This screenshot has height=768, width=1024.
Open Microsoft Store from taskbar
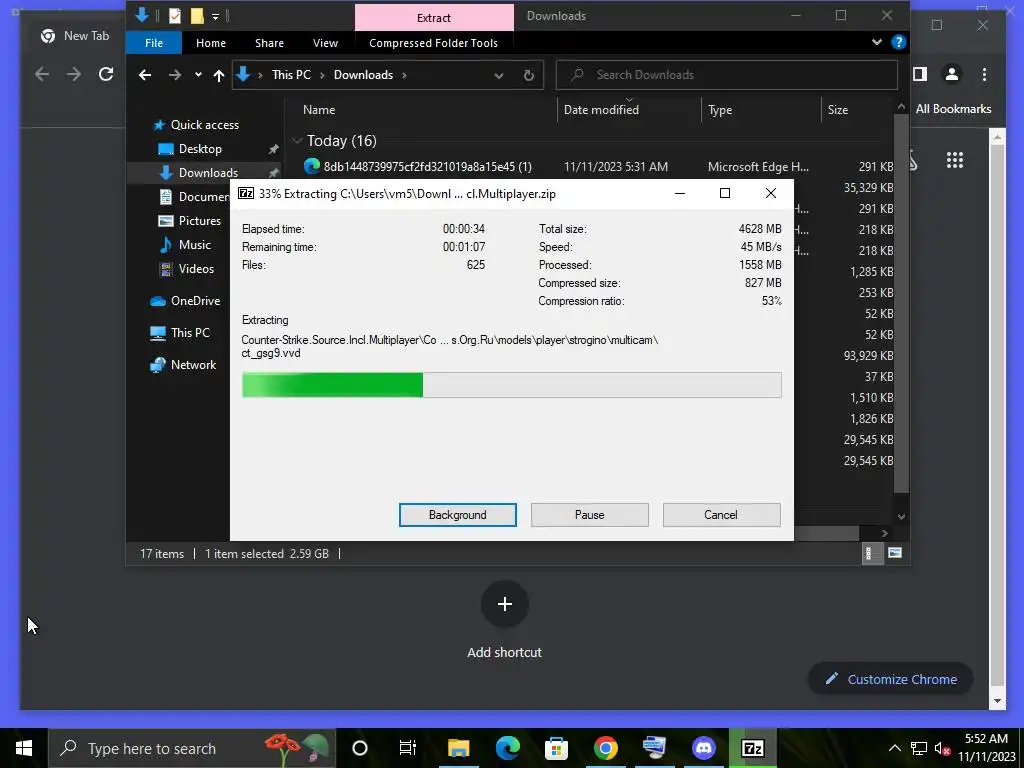pyautogui.click(x=556, y=748)
